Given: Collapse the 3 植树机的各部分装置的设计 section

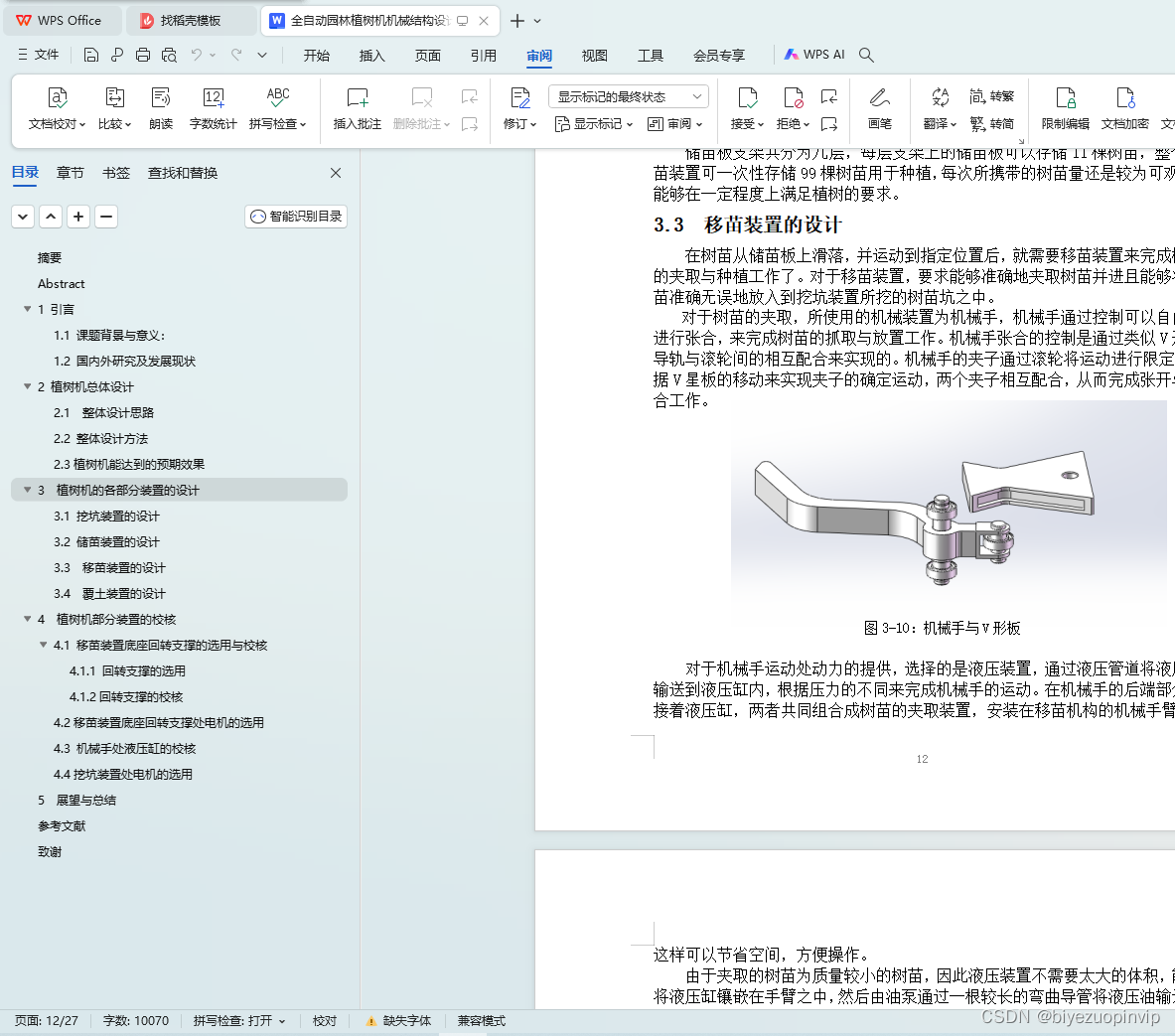Looking at the screenshot, I should click(28, 490).
